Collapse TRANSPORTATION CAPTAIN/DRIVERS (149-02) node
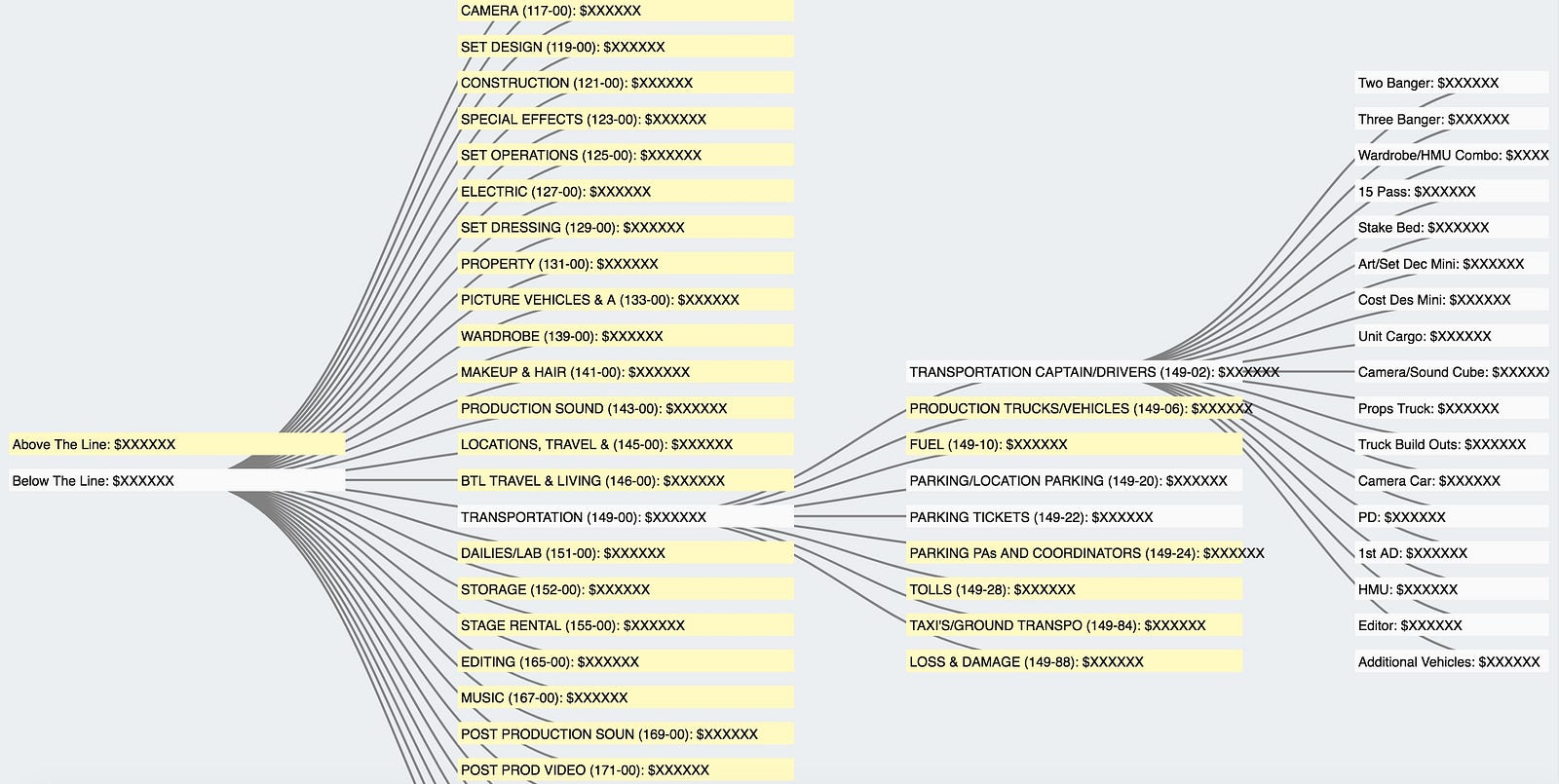The height and width of the screenshot is (784, 1559). [1075, 372]
